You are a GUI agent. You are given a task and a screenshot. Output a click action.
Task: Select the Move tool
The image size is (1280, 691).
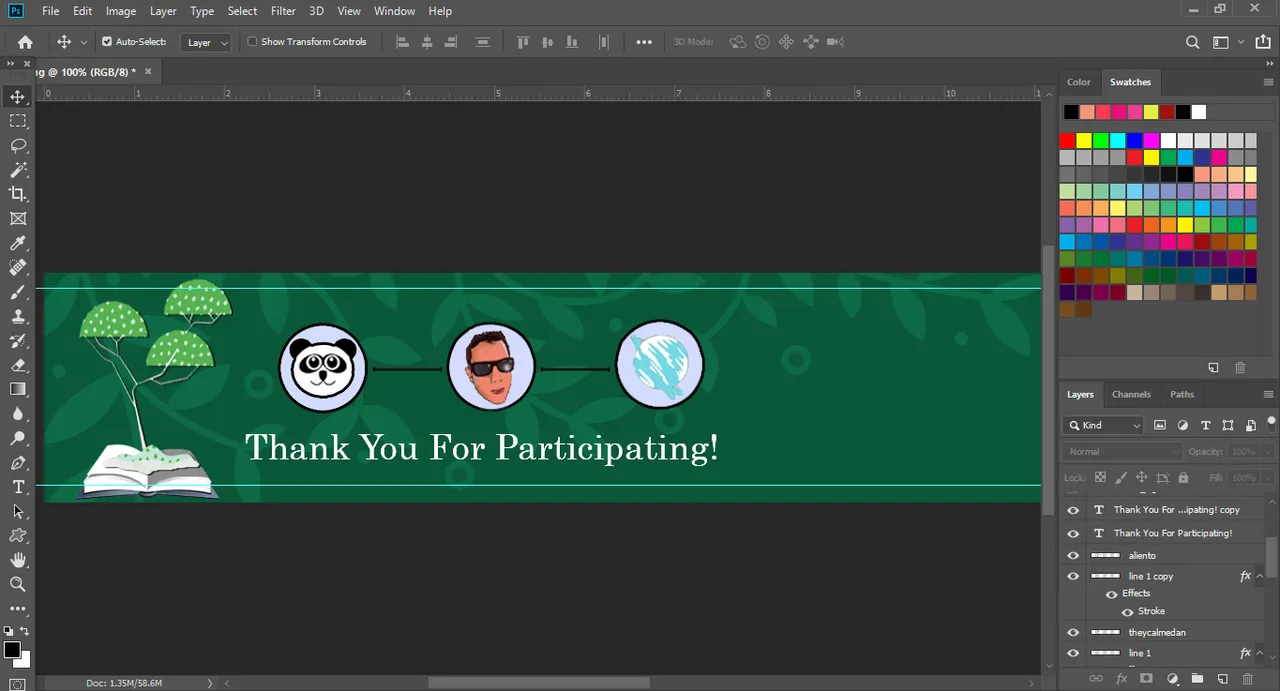pyautogui.click(x=18, y=97)
